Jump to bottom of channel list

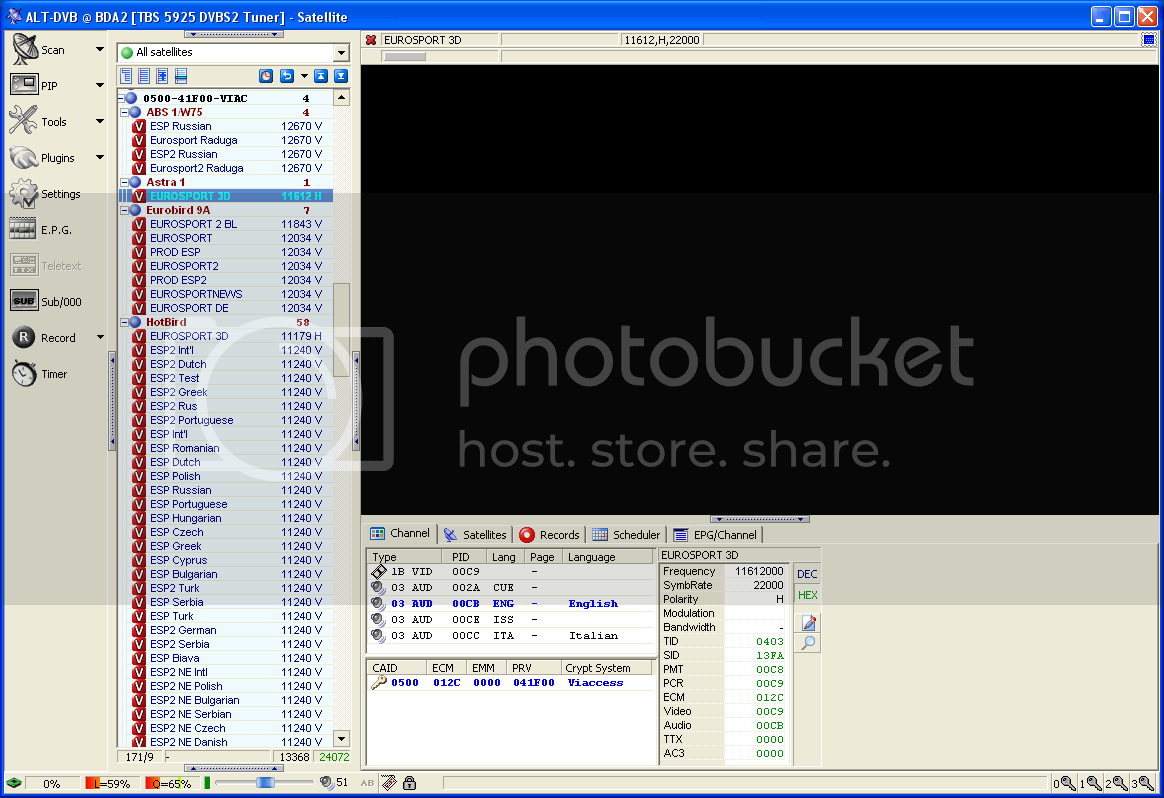pyautogui.click(x=341, y=76)
